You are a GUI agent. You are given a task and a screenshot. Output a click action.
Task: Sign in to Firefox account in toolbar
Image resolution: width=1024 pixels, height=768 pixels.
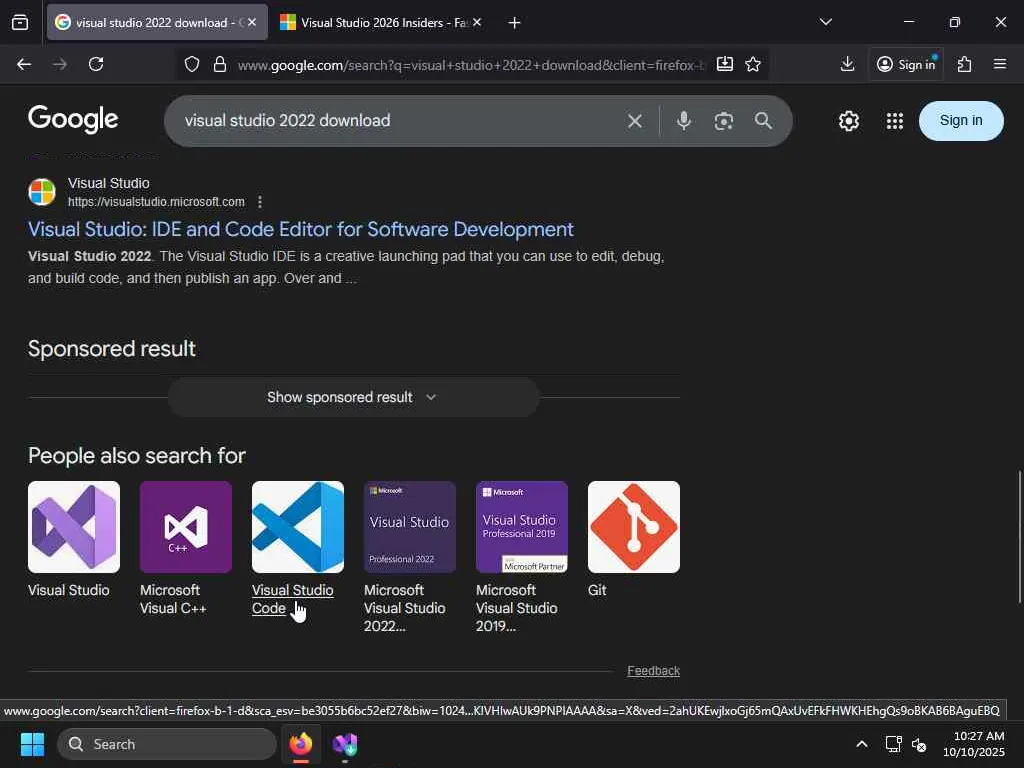(x=906, y=64)
